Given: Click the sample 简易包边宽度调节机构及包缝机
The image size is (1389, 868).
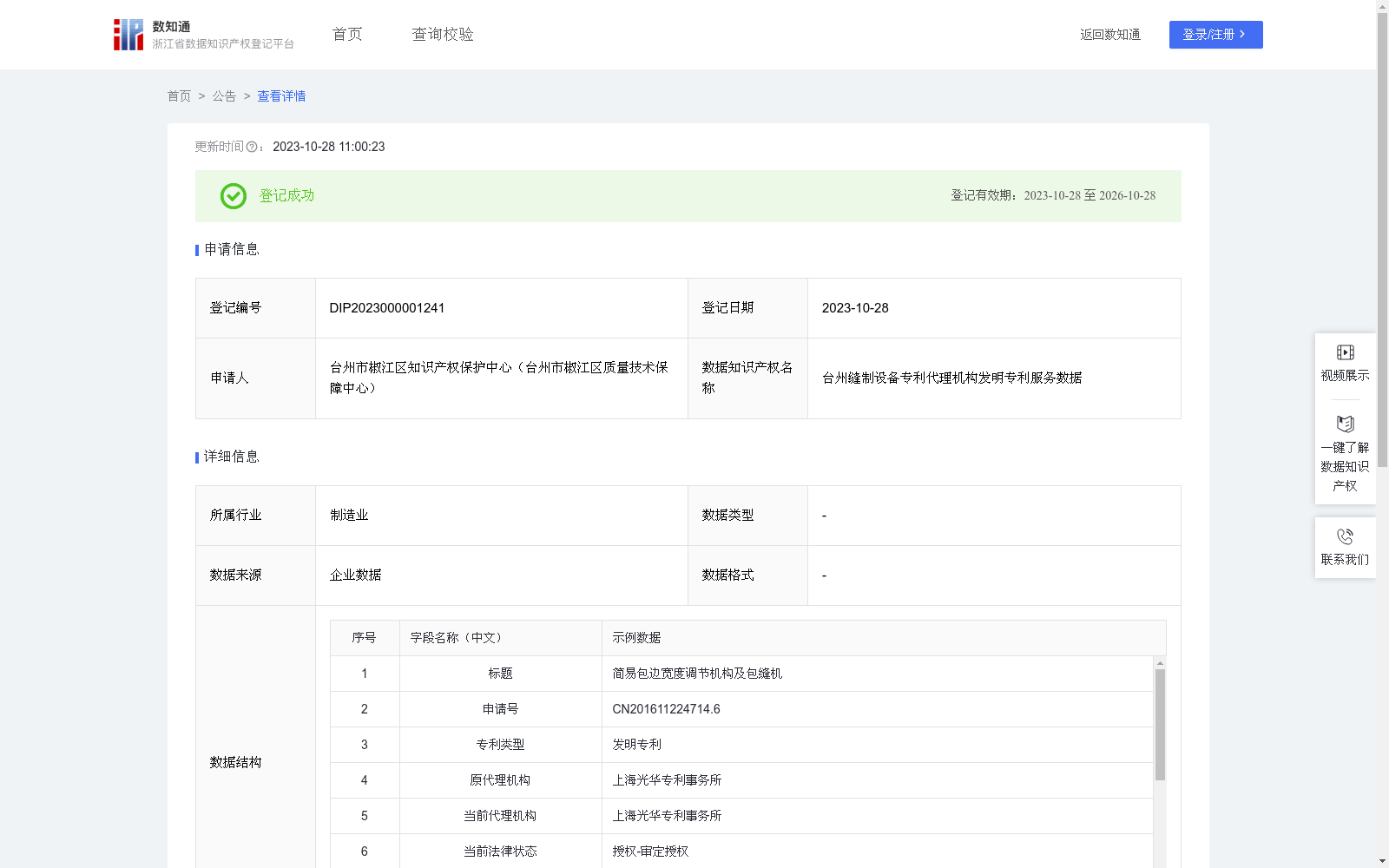Looking at the screenshot, I should 697,674.
